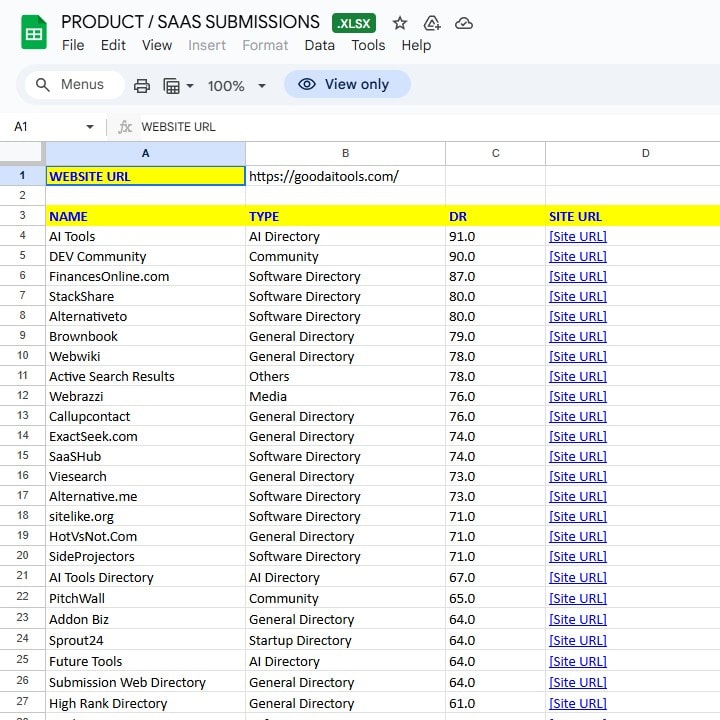The height and width of the screenshot is (720, 720).
Task: Open the Help menu
Action: click(x=416, y=45)
